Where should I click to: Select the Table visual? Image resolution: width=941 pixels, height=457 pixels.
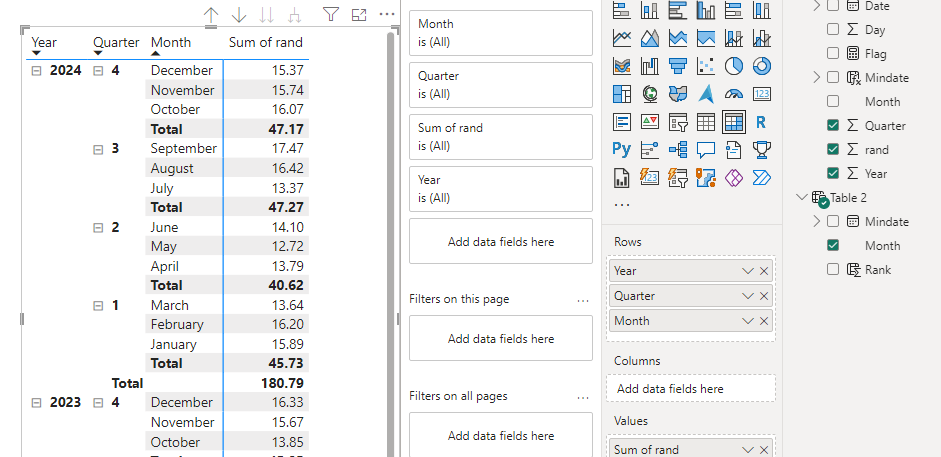pos(706,122)
